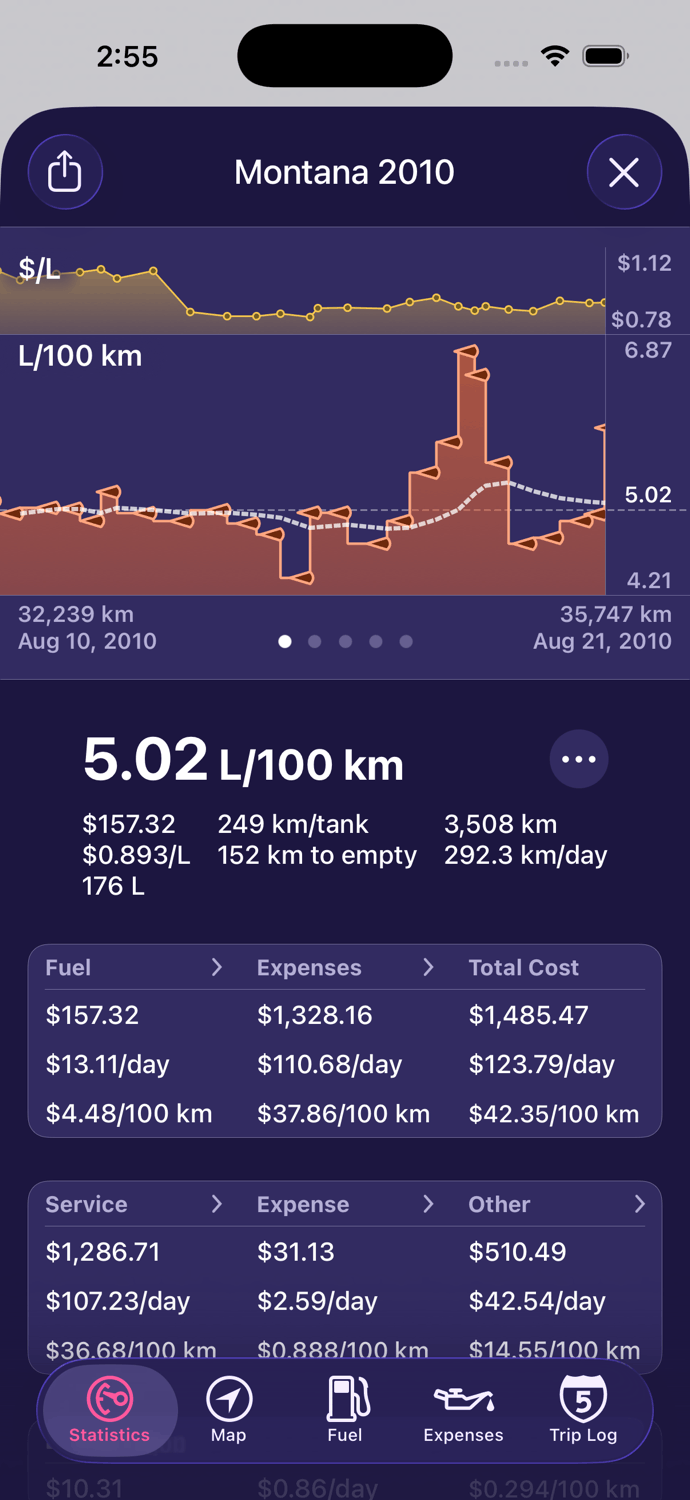690x1500 pixels.
Task: Open the three-dot more options button
Action: click(579, 759)
